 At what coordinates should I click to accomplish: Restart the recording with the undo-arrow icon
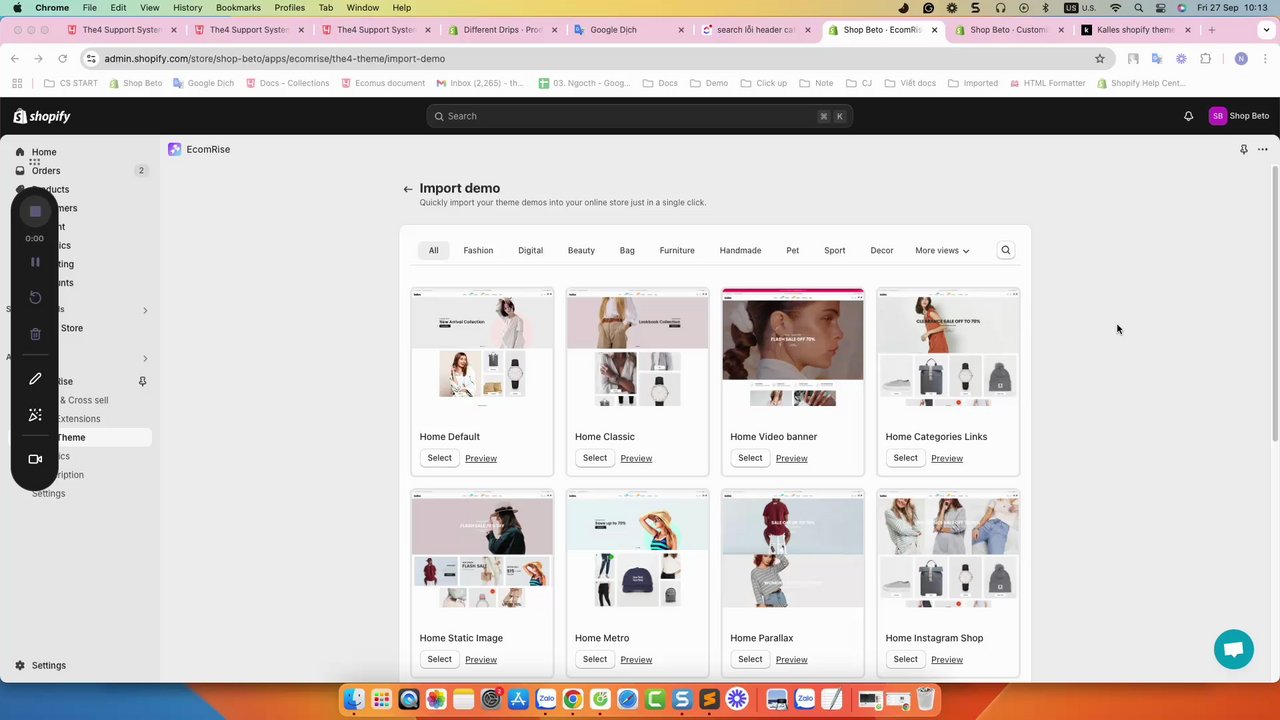pyautogui.click(x=35, y=297)
